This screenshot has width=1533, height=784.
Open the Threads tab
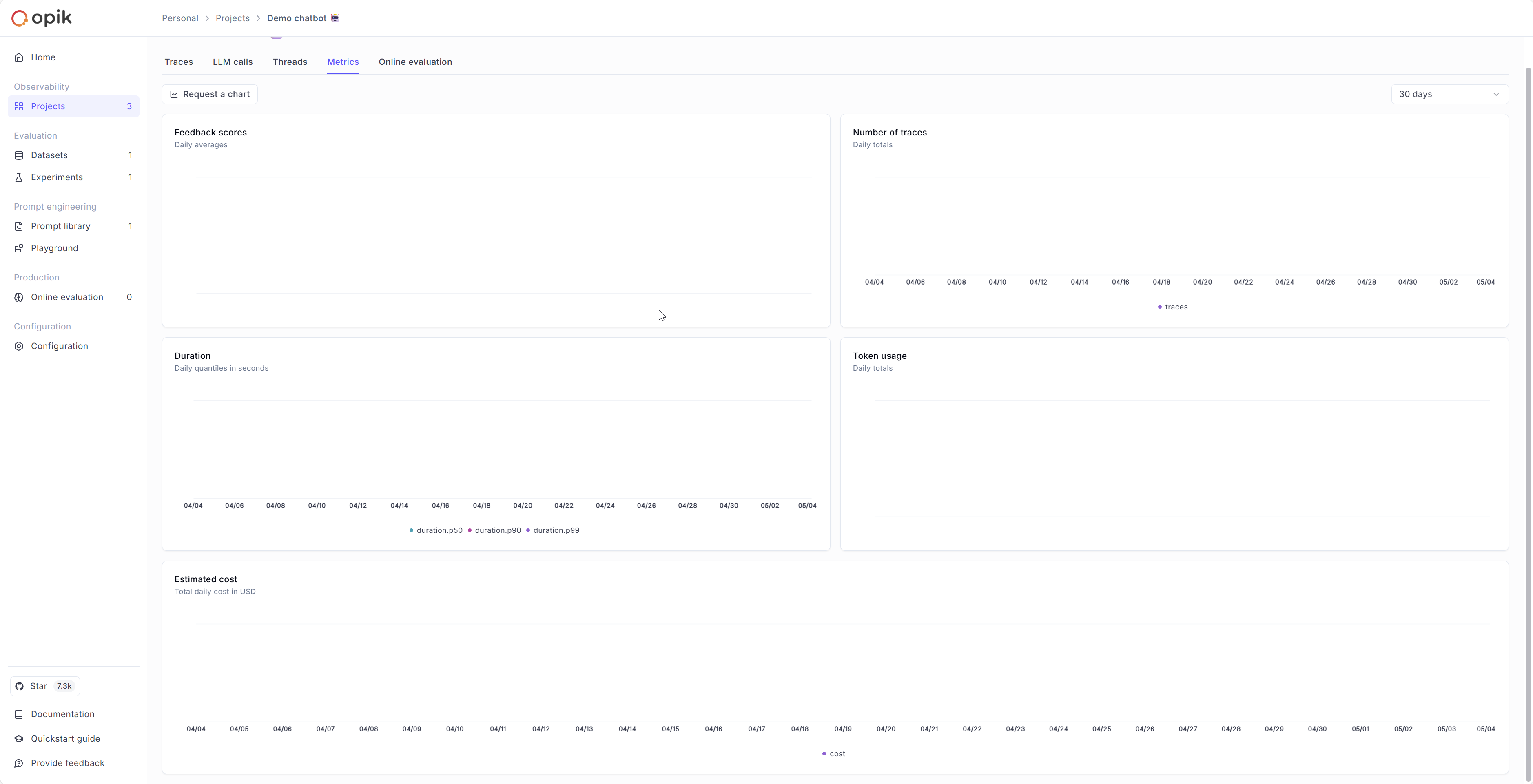[290, 62]
